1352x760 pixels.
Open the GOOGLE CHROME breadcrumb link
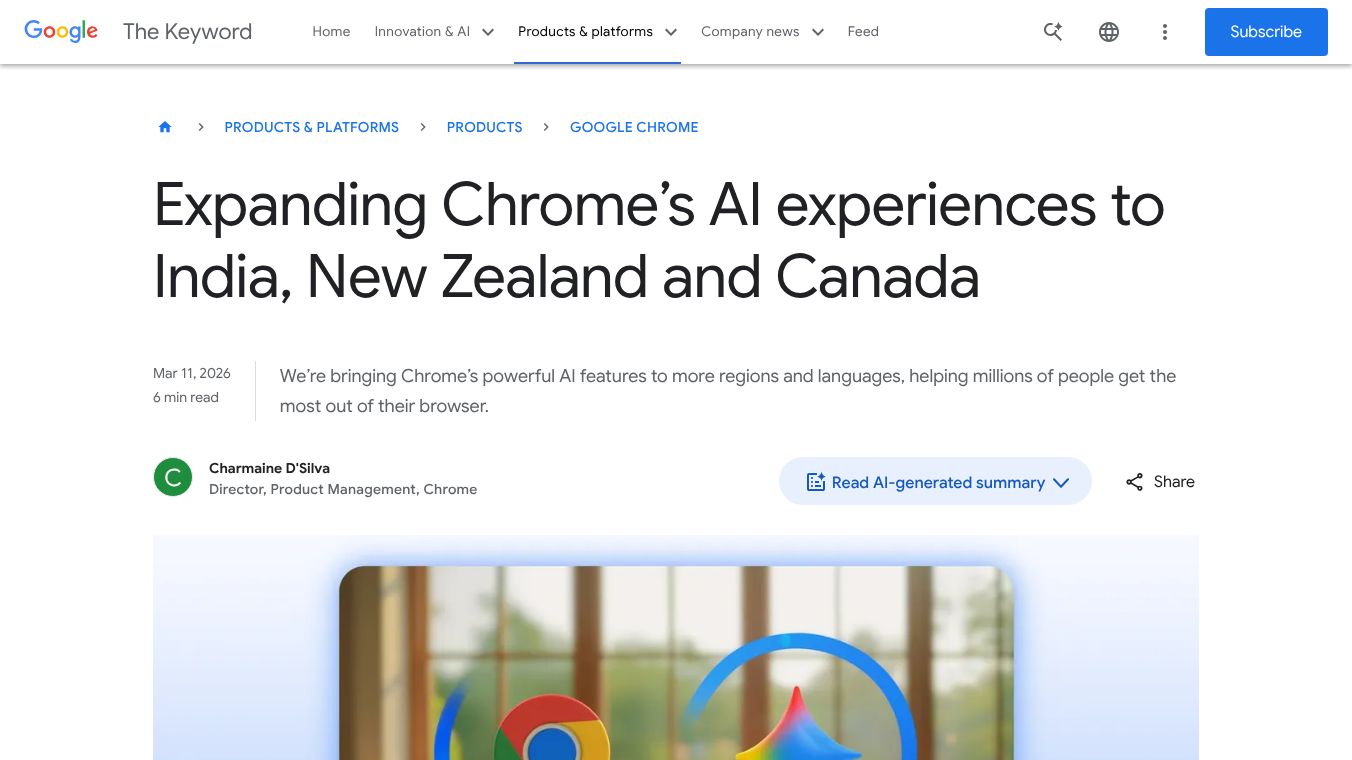634,127
